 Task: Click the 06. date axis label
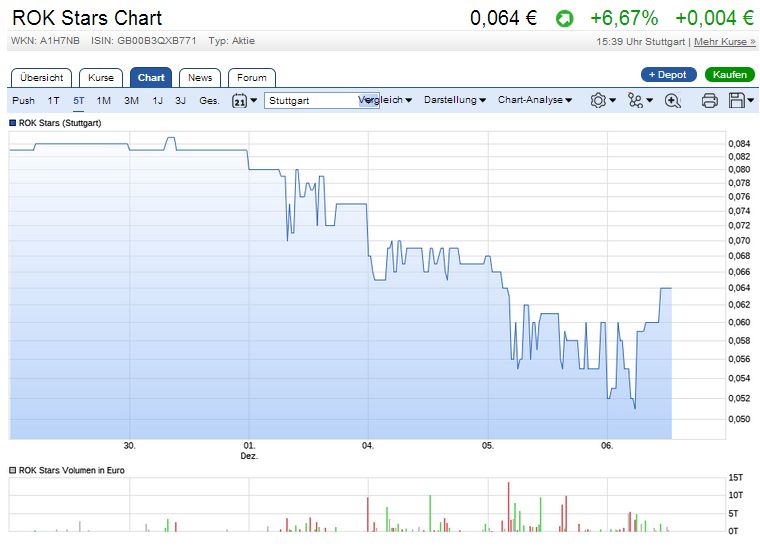(607, 445)
